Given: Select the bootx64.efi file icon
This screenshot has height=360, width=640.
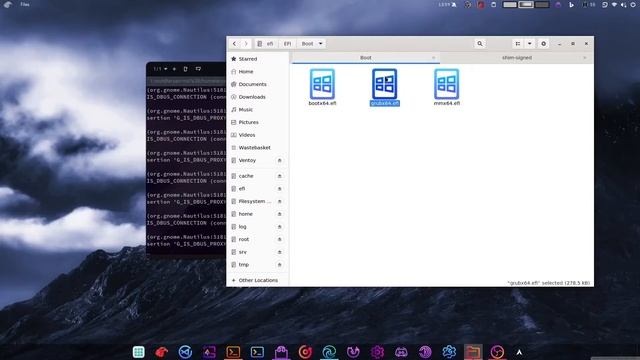Looking at the screenshot, I should 322,84.
